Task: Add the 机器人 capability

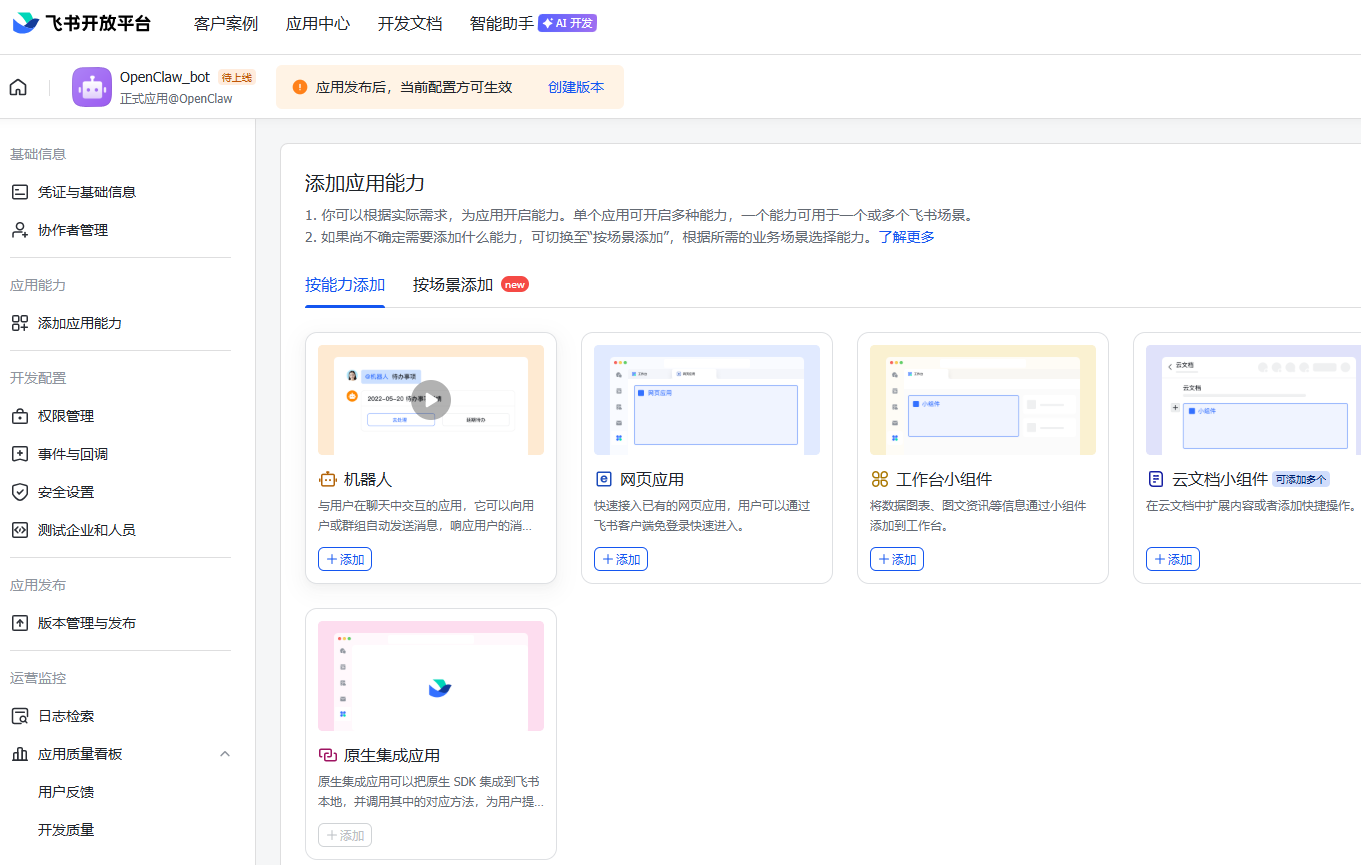Action: (345, 559)
